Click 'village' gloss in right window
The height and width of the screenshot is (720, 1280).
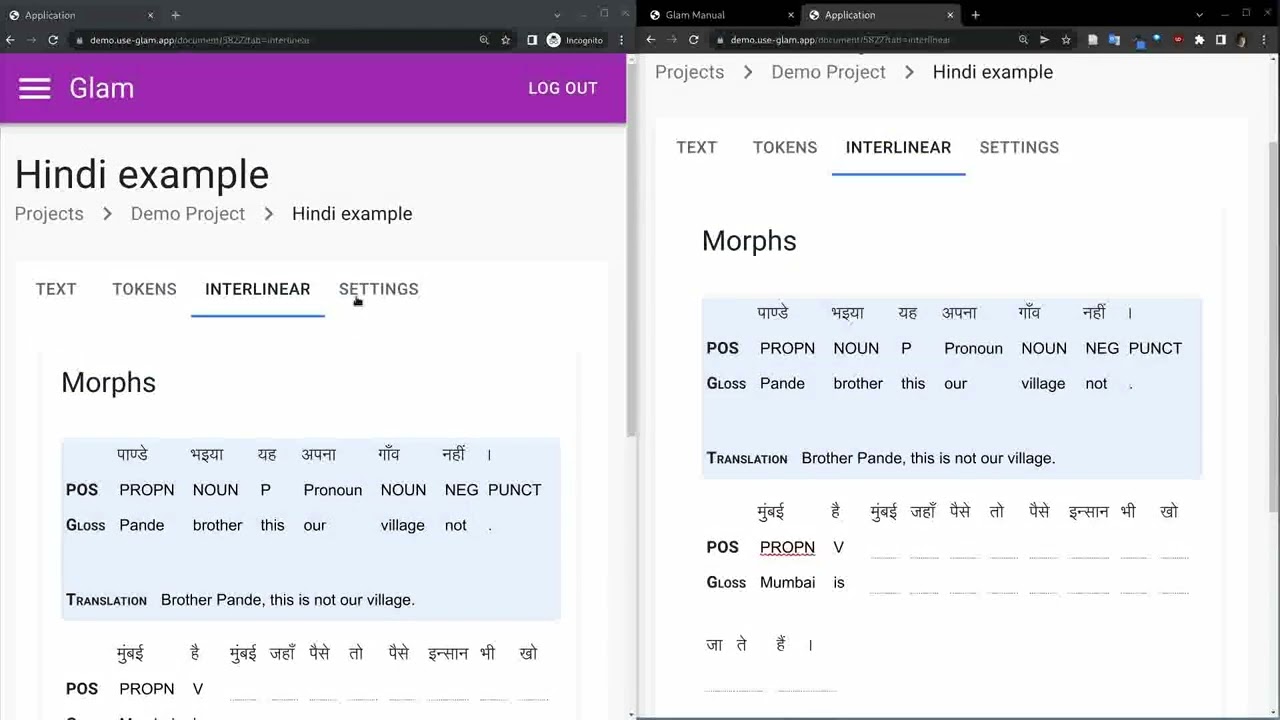tap(1043, 383)
